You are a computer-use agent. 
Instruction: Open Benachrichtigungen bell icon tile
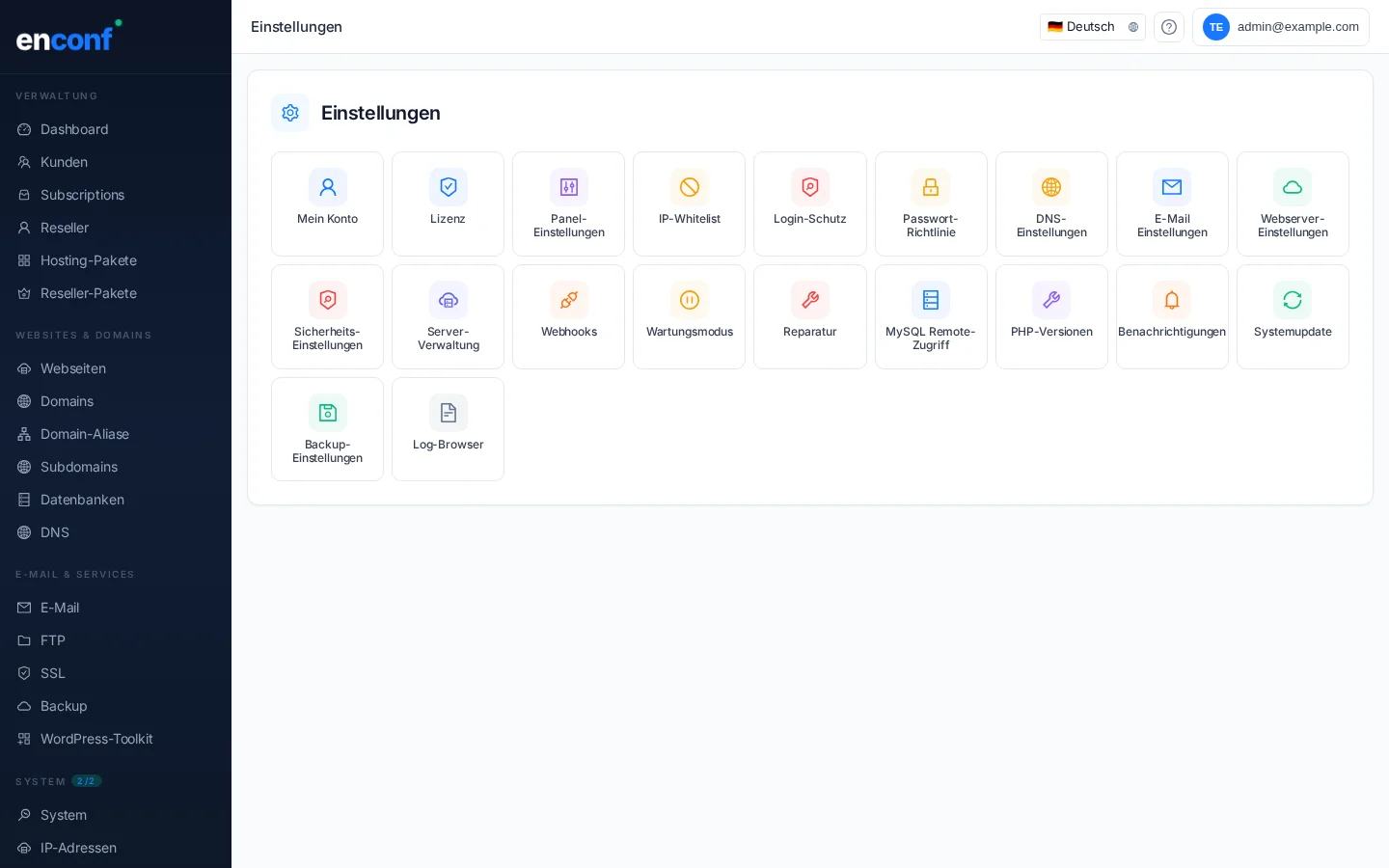coord(1171,300)
